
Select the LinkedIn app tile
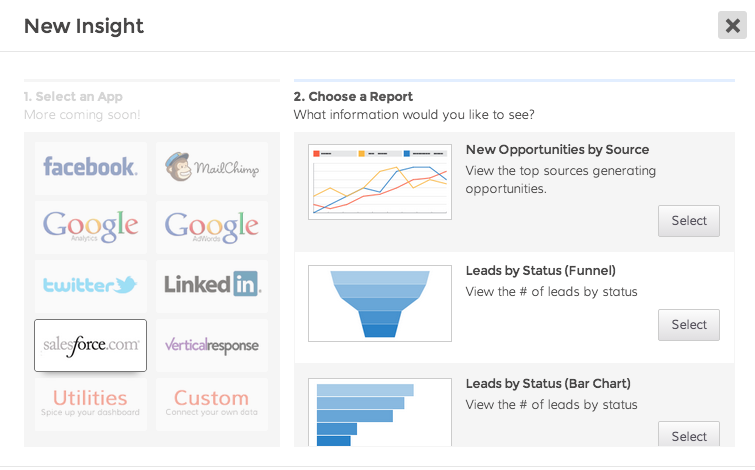pyautogui.click(x=211, y=285)
